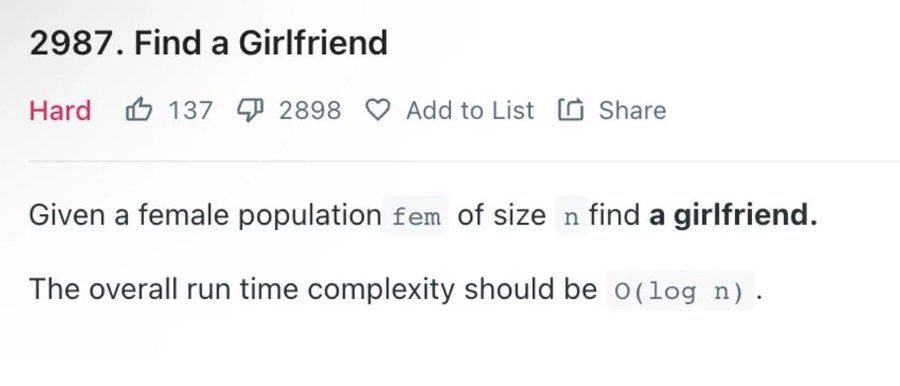900x386 pixels.
Task: Click the bold 'a girlfriend.' text
Action: click(732, 215)
